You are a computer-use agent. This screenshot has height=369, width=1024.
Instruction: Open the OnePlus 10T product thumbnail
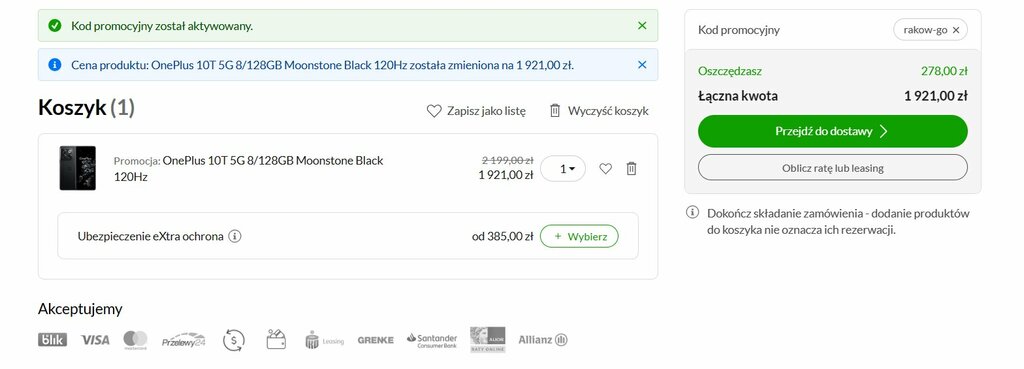[78, 168]
